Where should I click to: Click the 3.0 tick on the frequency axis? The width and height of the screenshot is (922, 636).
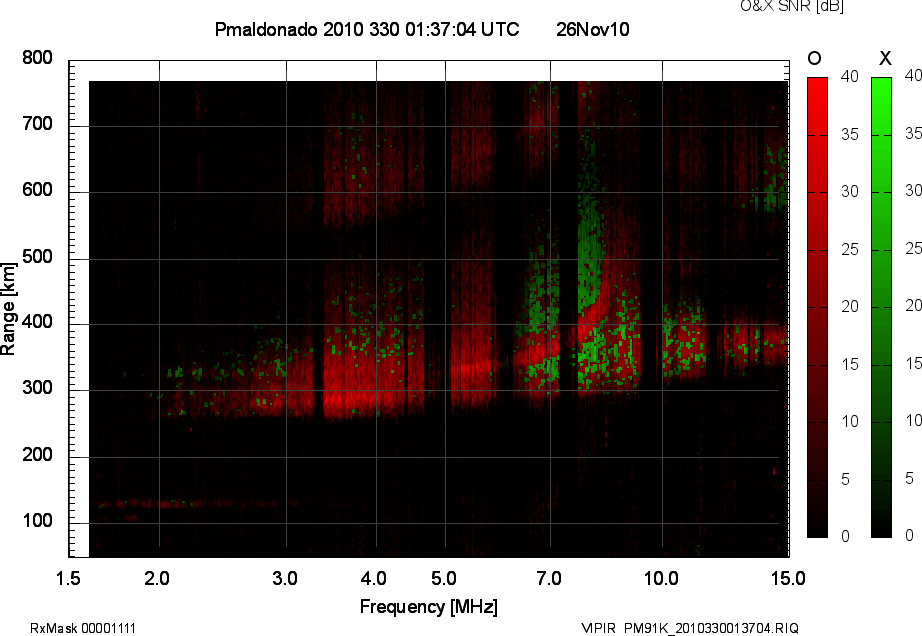tap(285, 578)
